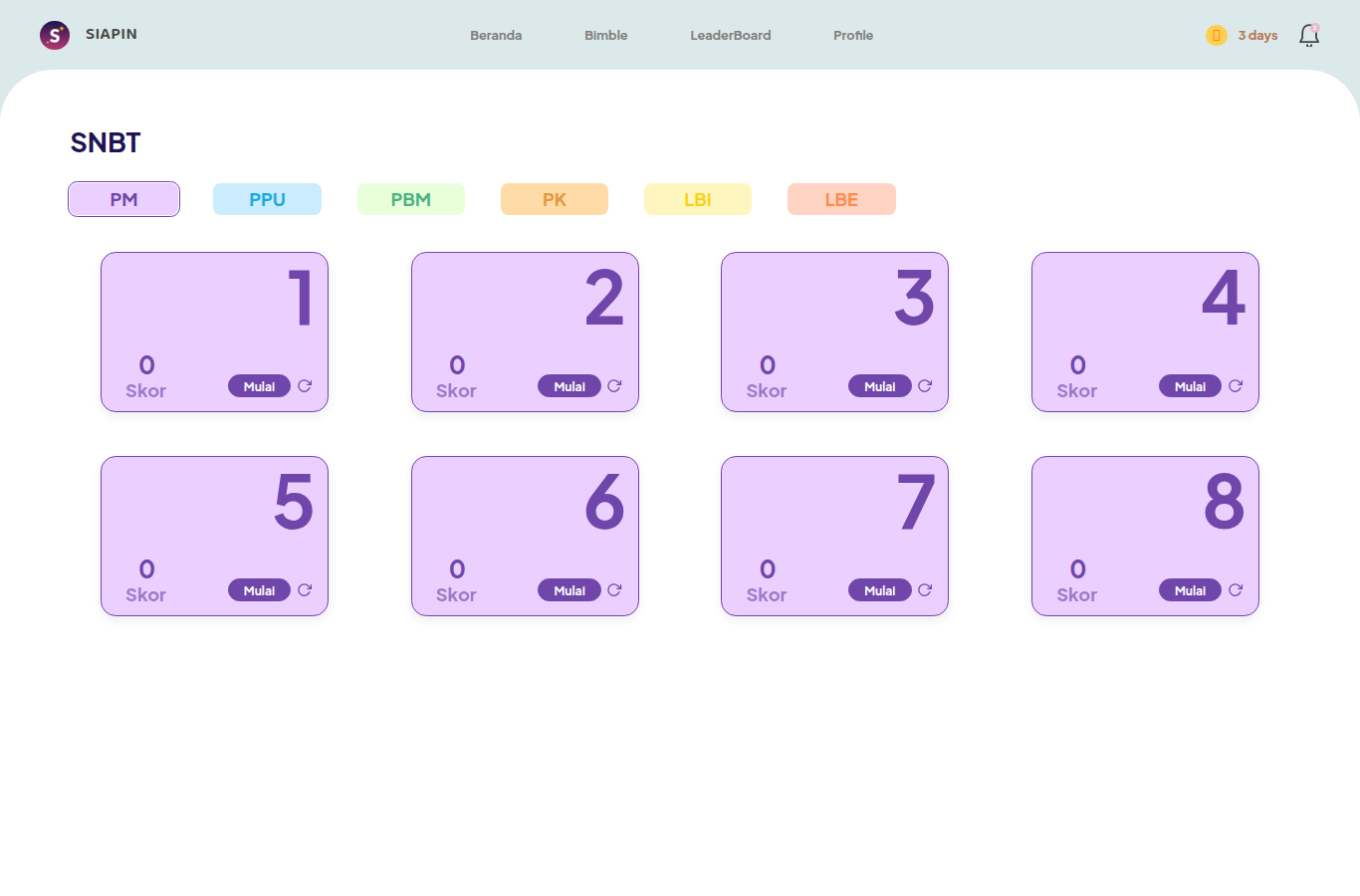Click the gold coin icon
Screen dimensions: 1360x896
(x=1216, y=35)
